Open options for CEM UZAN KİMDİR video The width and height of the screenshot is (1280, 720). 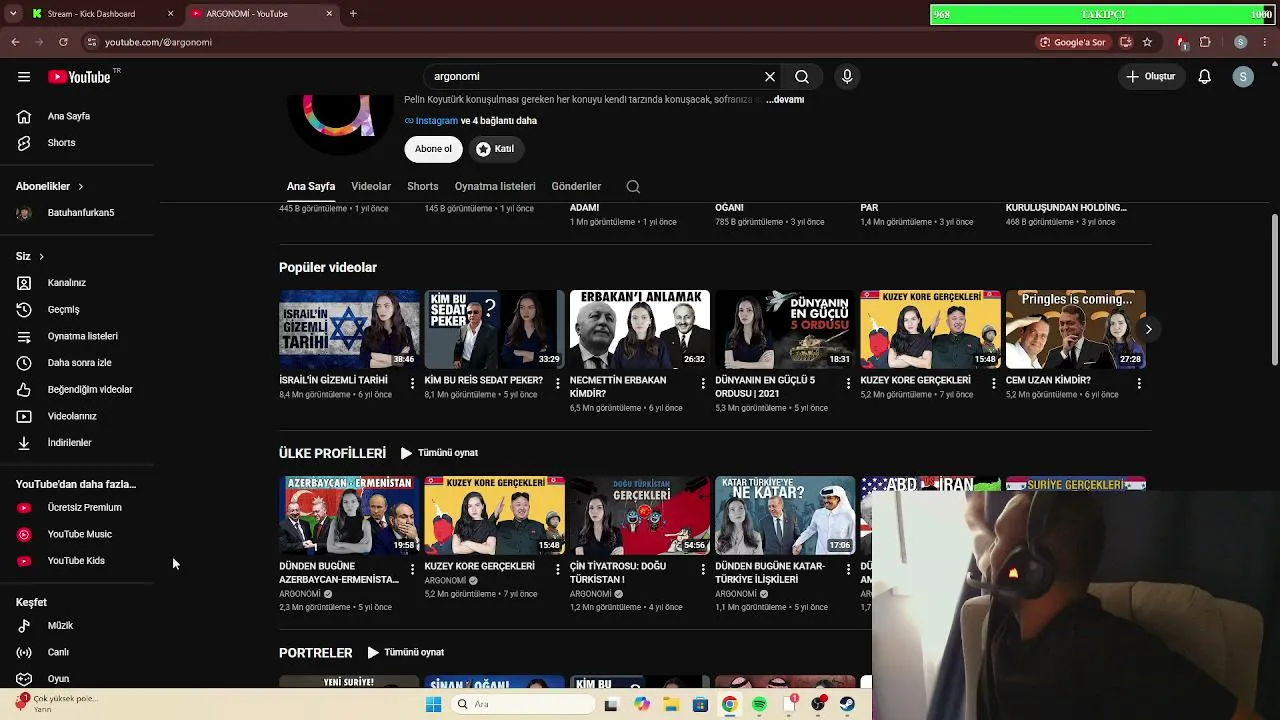pyautogui.click(x=1139, y=383)
